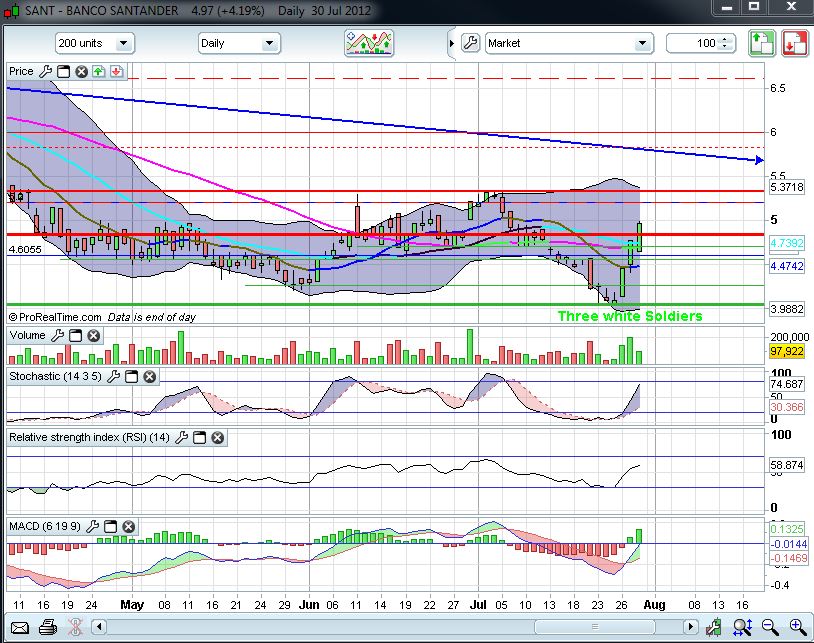The height and width of the screenshot is (643, 814).
Task: Click the crossed-out link icon
Action: [x=75, y=627]
